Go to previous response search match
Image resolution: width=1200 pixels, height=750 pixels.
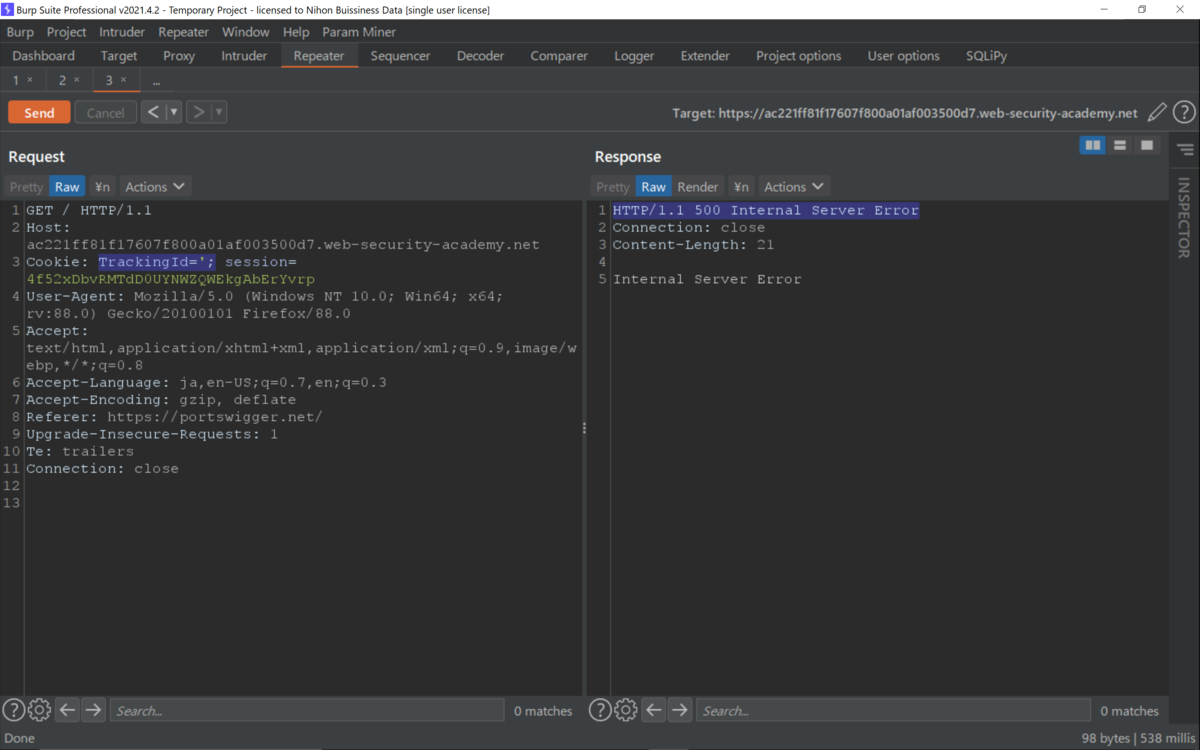pyautogui.click(x=654, y=710)
